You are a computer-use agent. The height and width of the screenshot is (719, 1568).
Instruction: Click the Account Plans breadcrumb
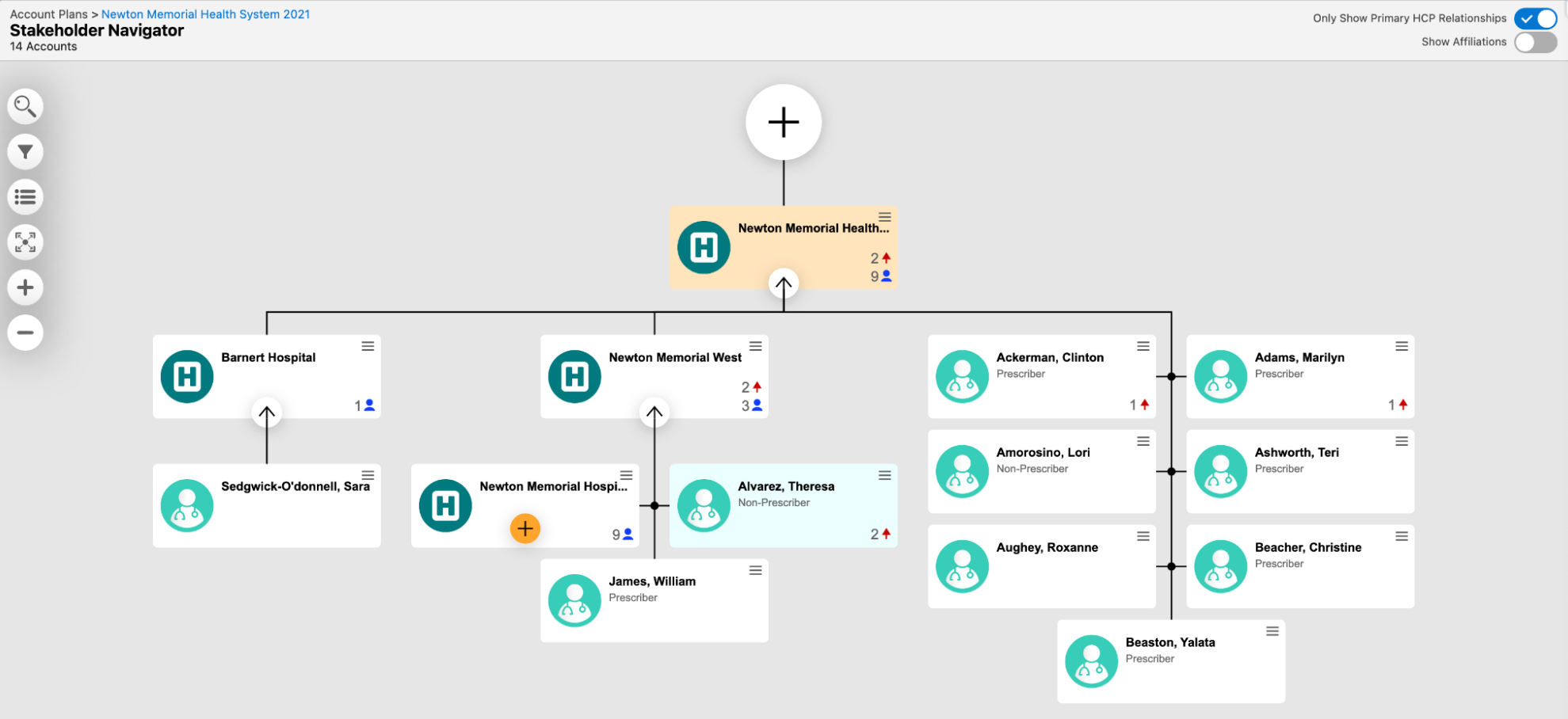pos(48,14)
